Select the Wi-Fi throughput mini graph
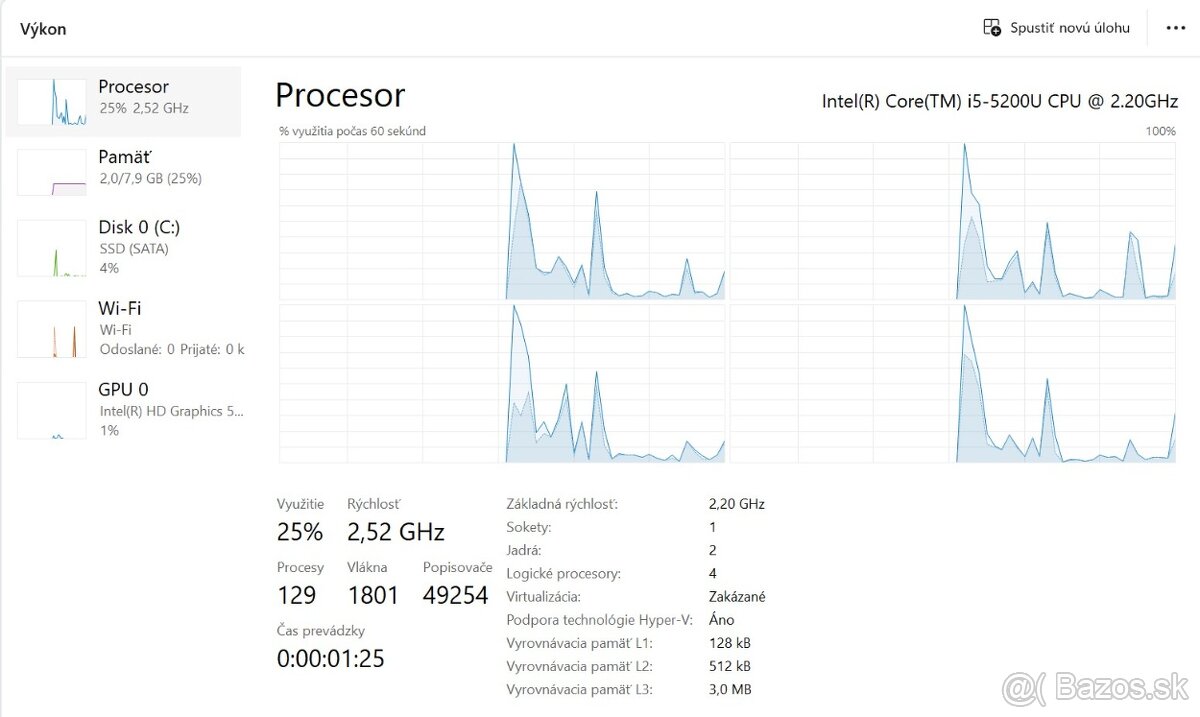Image resolution: width=1200 pixels, height=717 pixels. pos(51,328)
